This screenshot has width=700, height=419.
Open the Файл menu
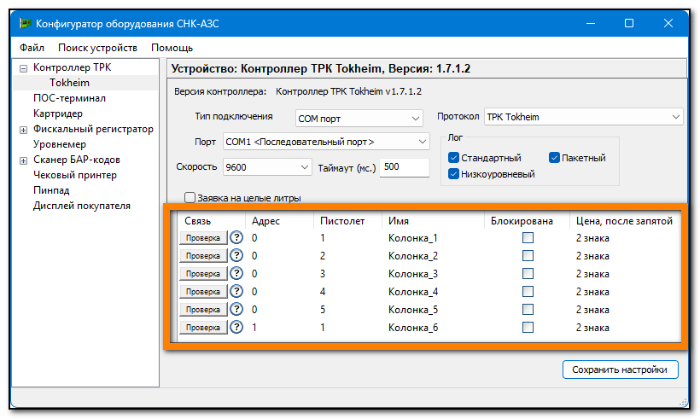32,47
